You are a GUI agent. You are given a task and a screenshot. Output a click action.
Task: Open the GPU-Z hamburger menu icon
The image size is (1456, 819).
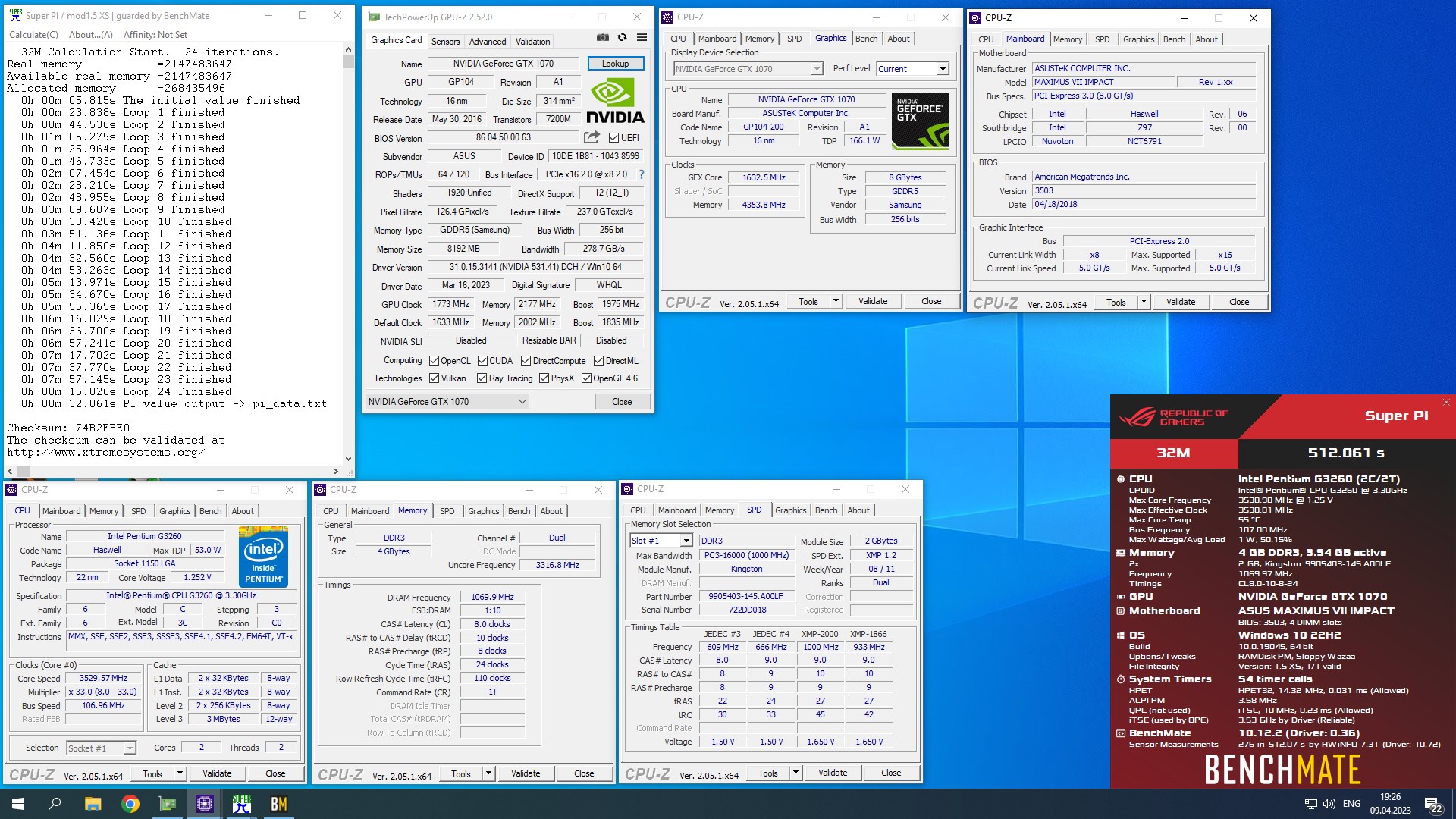pyautogui.click(x=642, y=38)
